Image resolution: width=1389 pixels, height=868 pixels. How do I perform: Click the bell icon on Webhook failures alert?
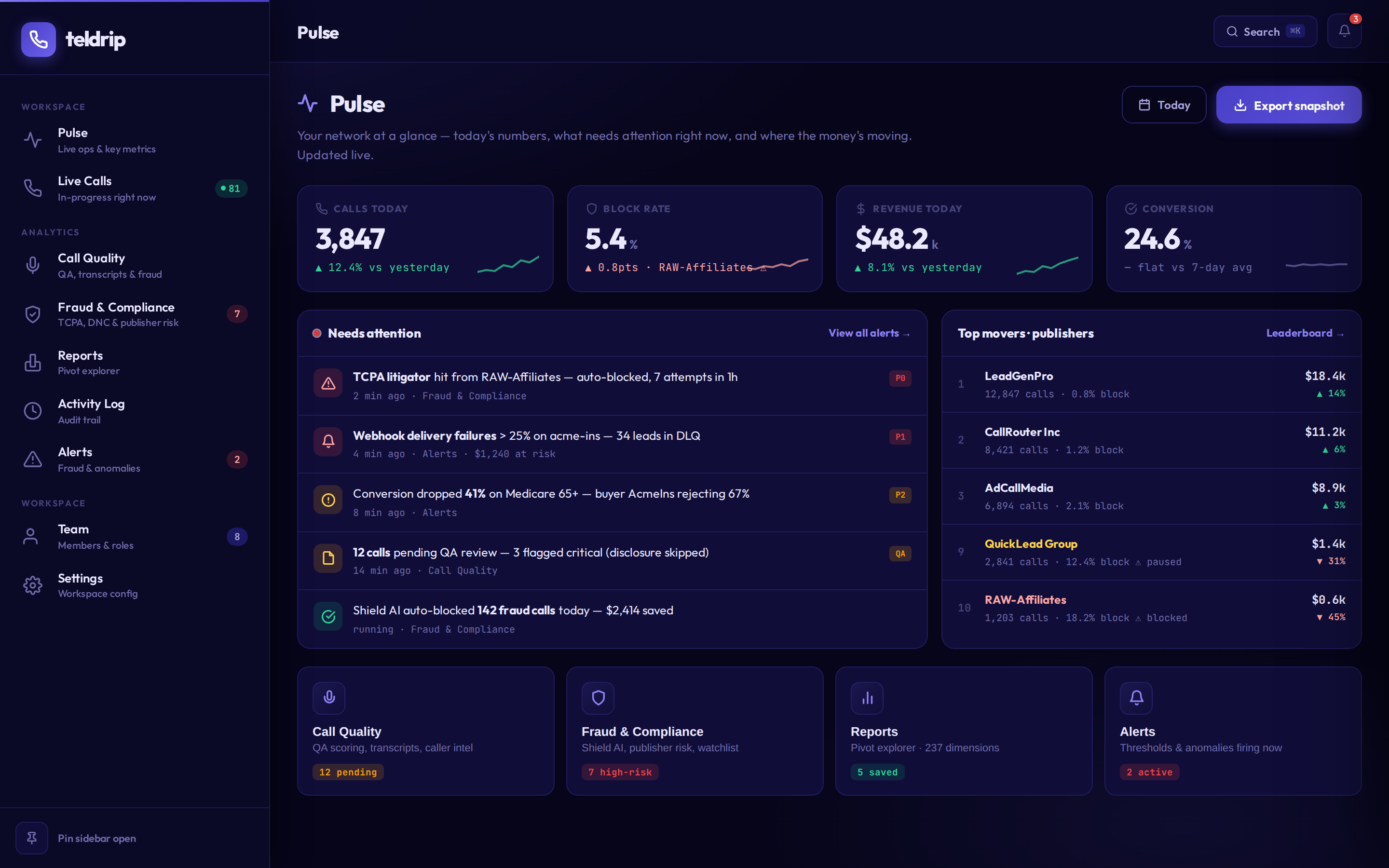[x=328, y=441]
